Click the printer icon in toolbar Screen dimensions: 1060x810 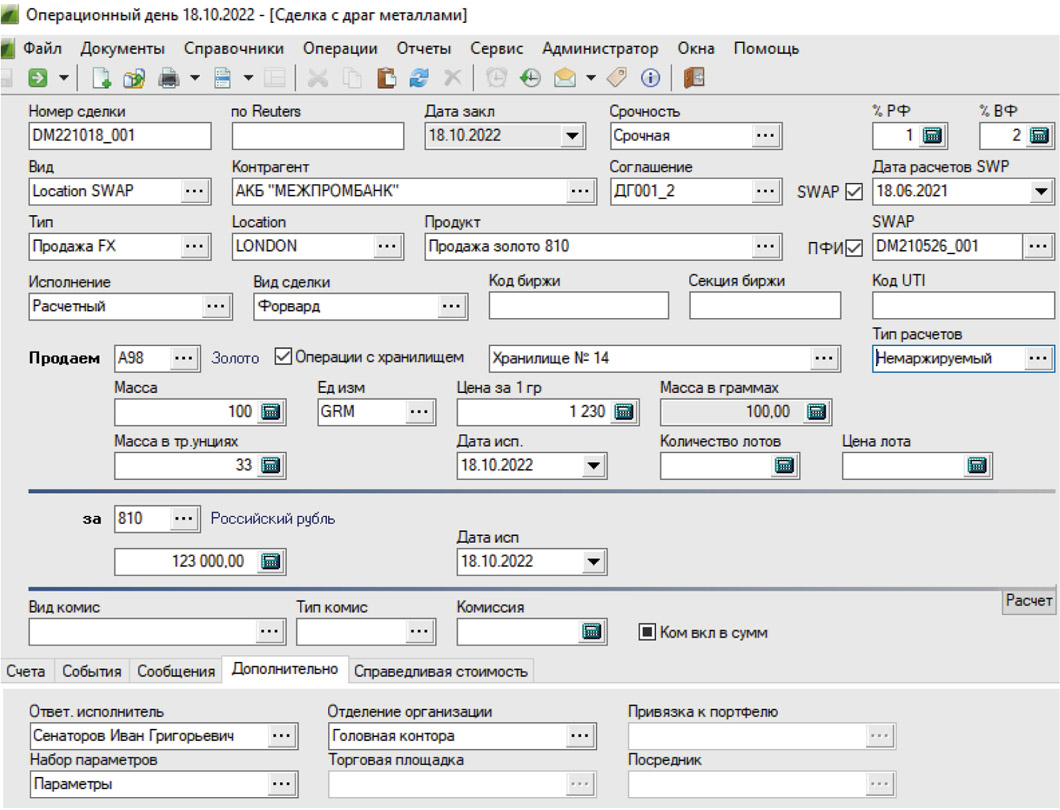pos(169,78)
